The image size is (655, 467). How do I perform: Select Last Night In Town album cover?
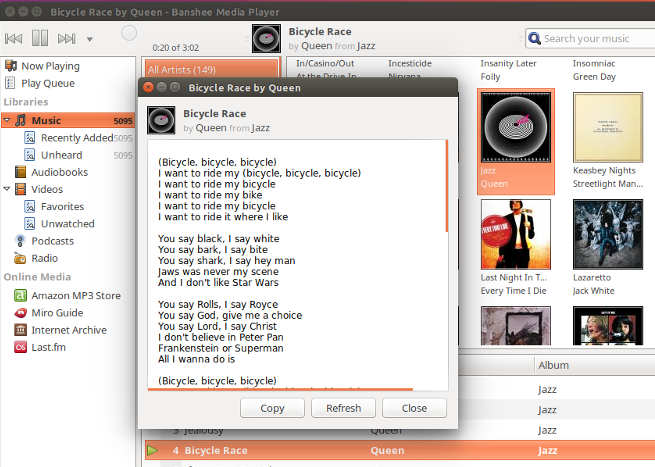516,234
